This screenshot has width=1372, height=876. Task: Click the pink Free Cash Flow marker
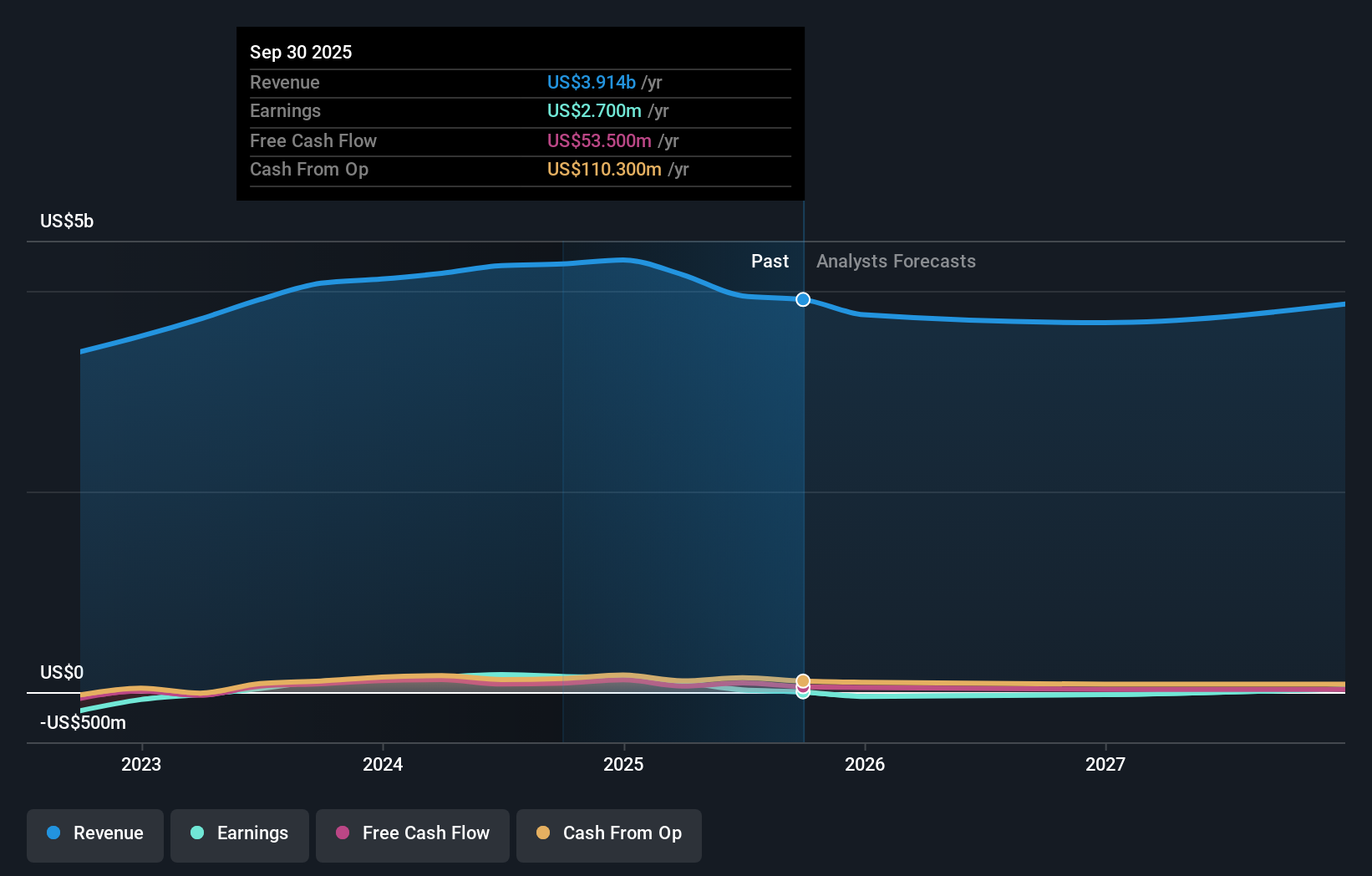(x=802, y=687)
